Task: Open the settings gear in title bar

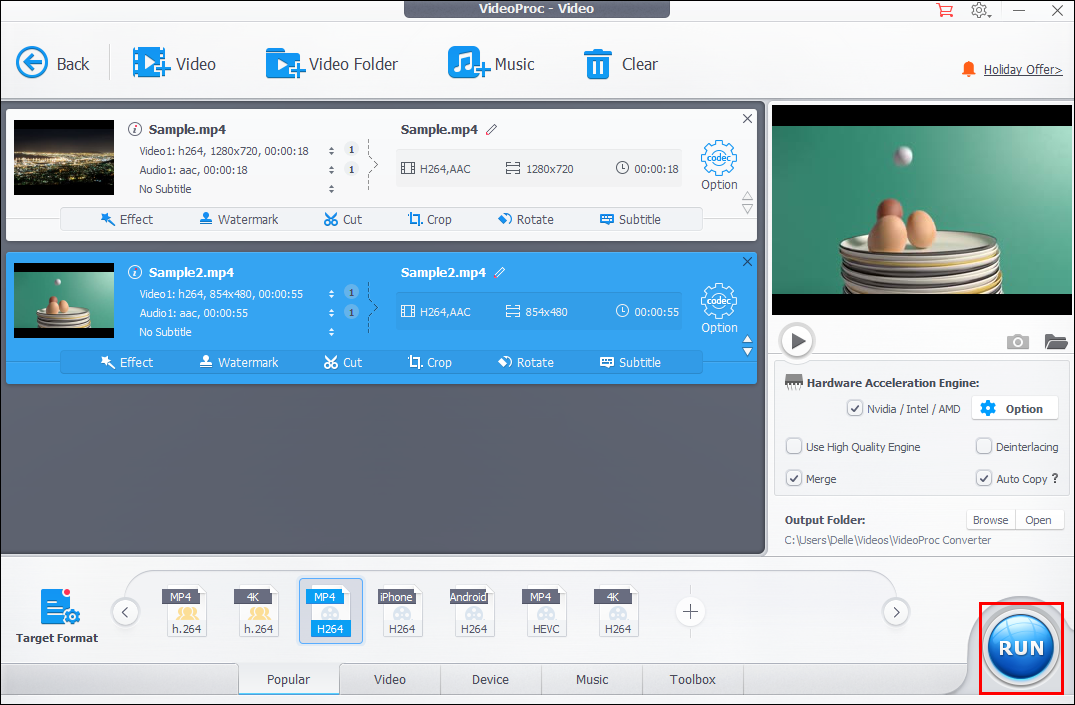Action: pos(980,10)
